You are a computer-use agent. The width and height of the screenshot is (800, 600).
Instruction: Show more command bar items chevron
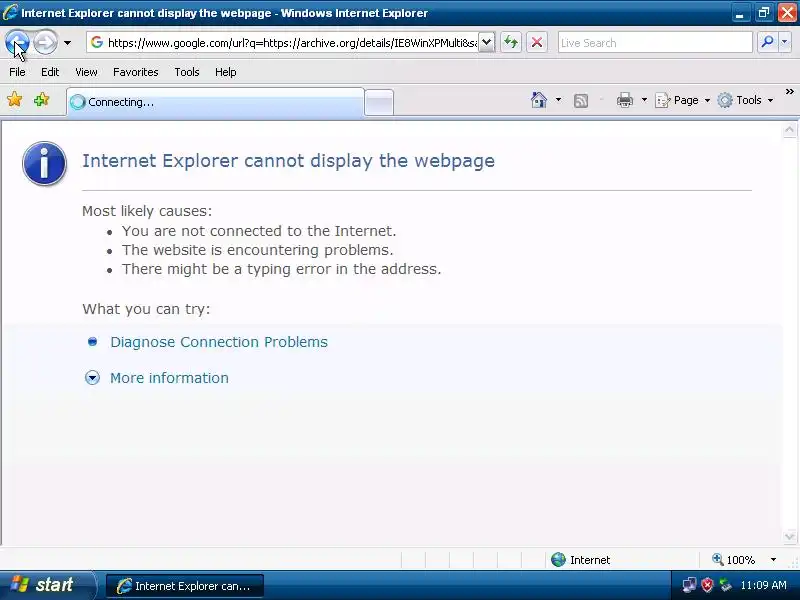pos(789,92)
